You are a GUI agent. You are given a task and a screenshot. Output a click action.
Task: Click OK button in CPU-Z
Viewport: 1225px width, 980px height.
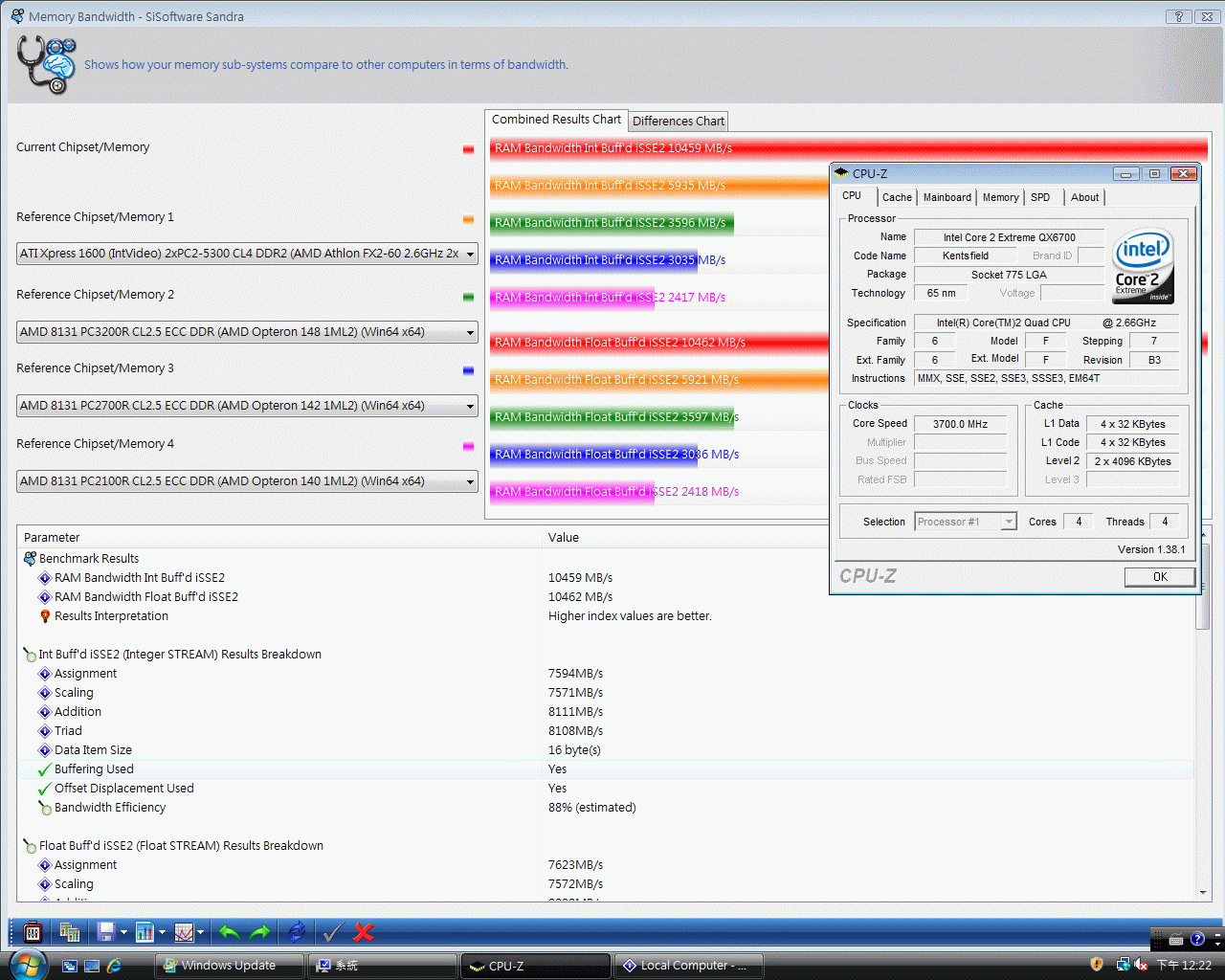1160,577
